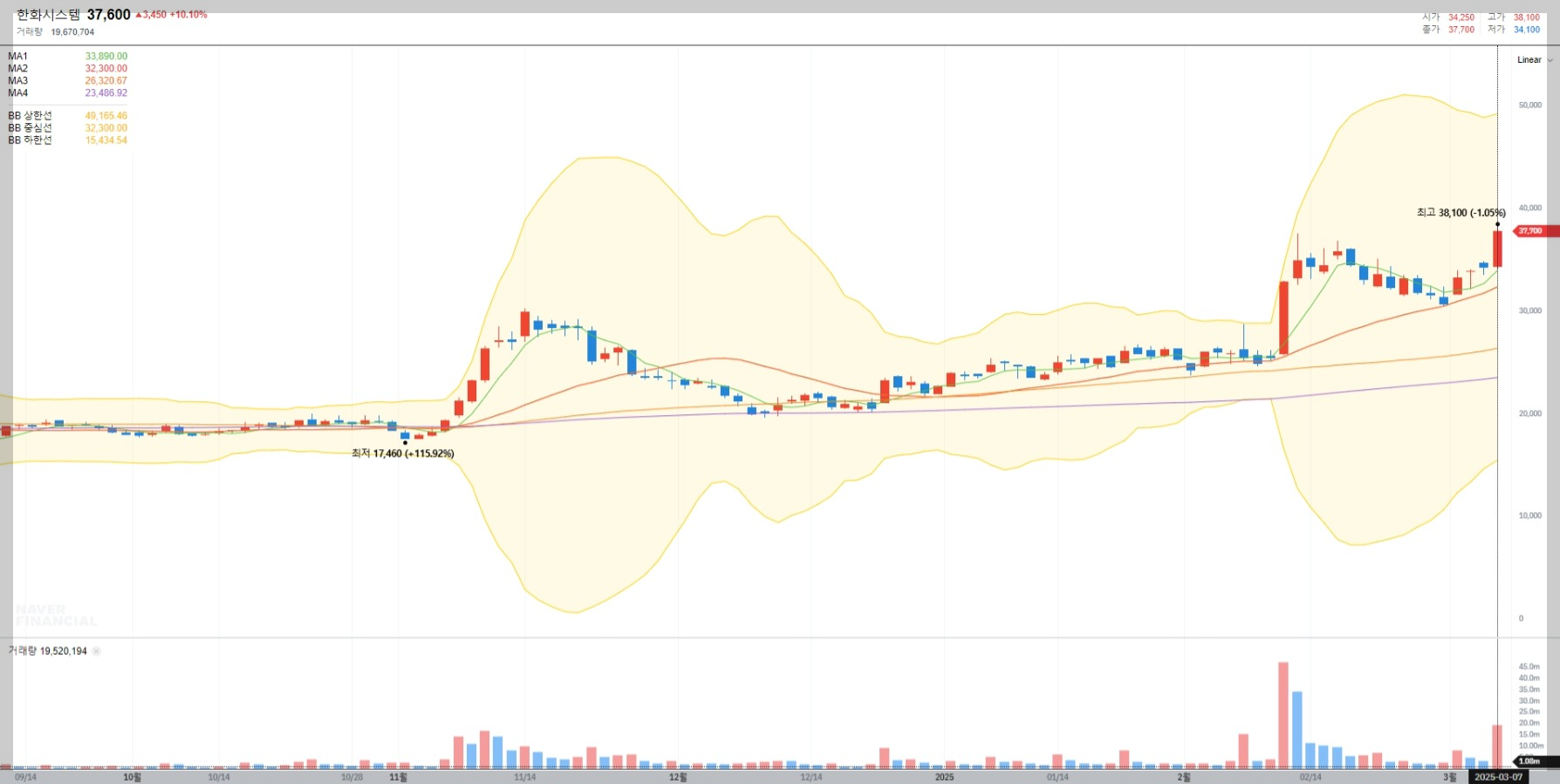This screenshot has width=1560, height=784.
Task: Click the 최고 38,100 high marker label
Action: tap(1461, 213)
